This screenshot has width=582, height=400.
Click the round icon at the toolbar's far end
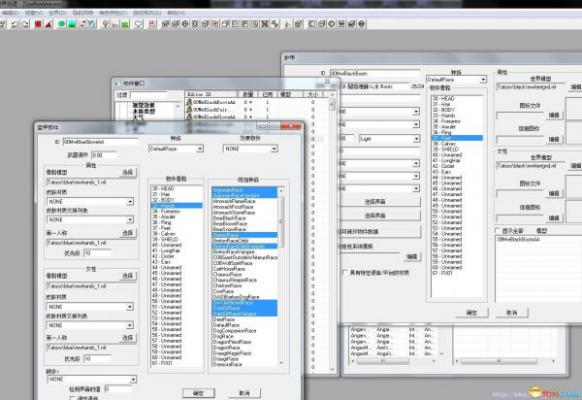(x=362, y=24)
